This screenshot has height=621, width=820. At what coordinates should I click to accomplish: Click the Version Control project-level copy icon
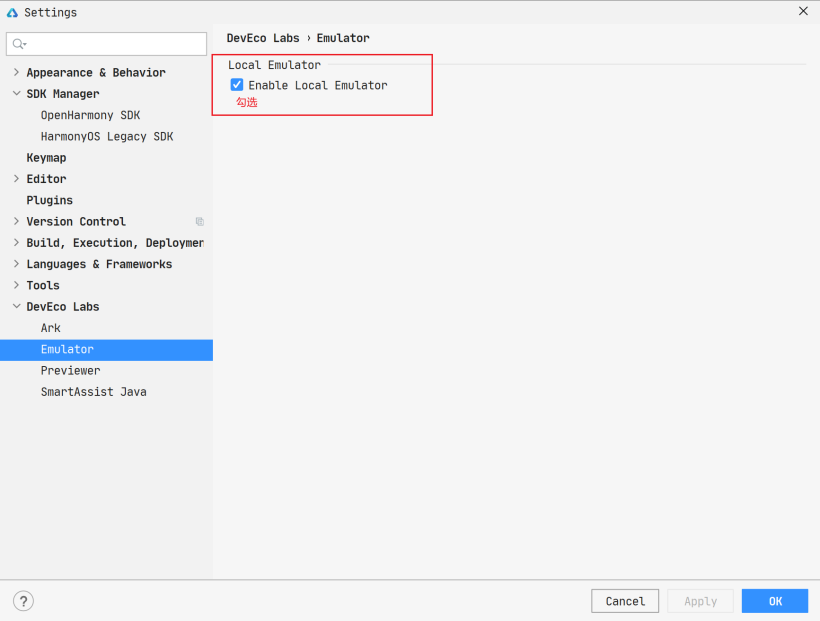point(200,221)
